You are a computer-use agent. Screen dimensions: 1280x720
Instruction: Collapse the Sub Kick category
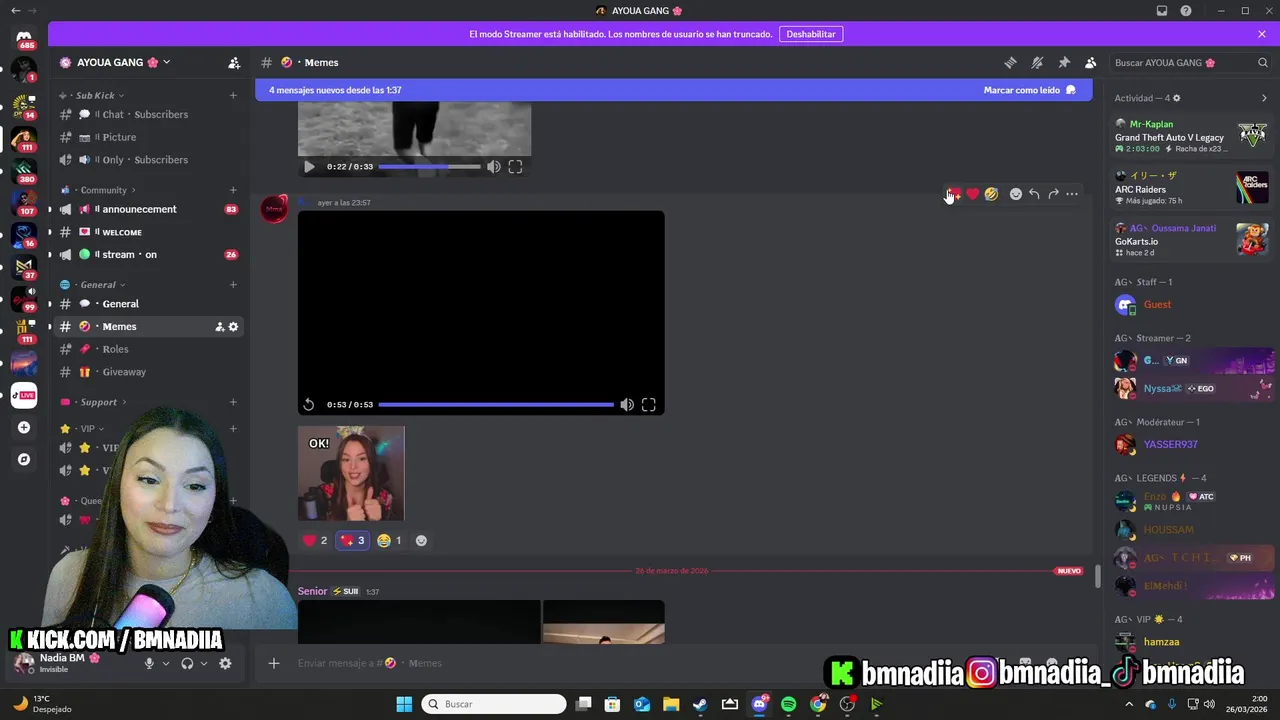pos(95,95)
